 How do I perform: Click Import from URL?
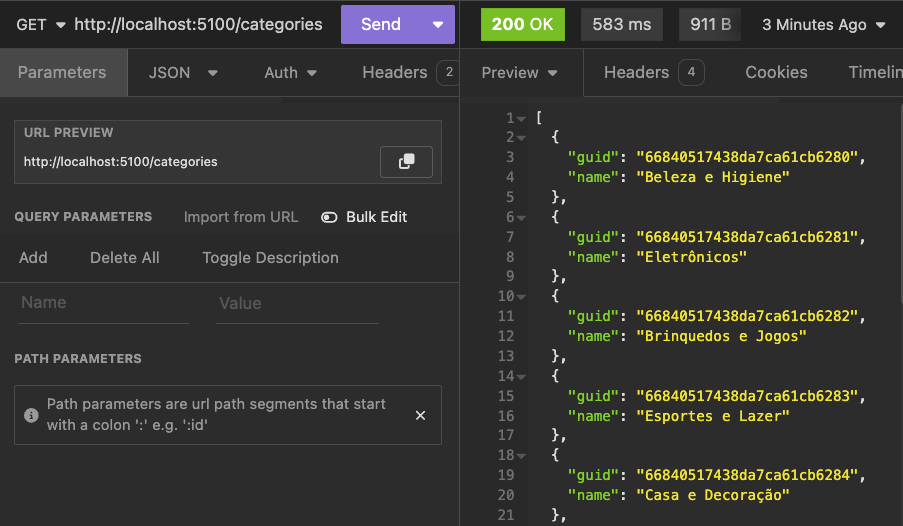[x=241, y=217]
